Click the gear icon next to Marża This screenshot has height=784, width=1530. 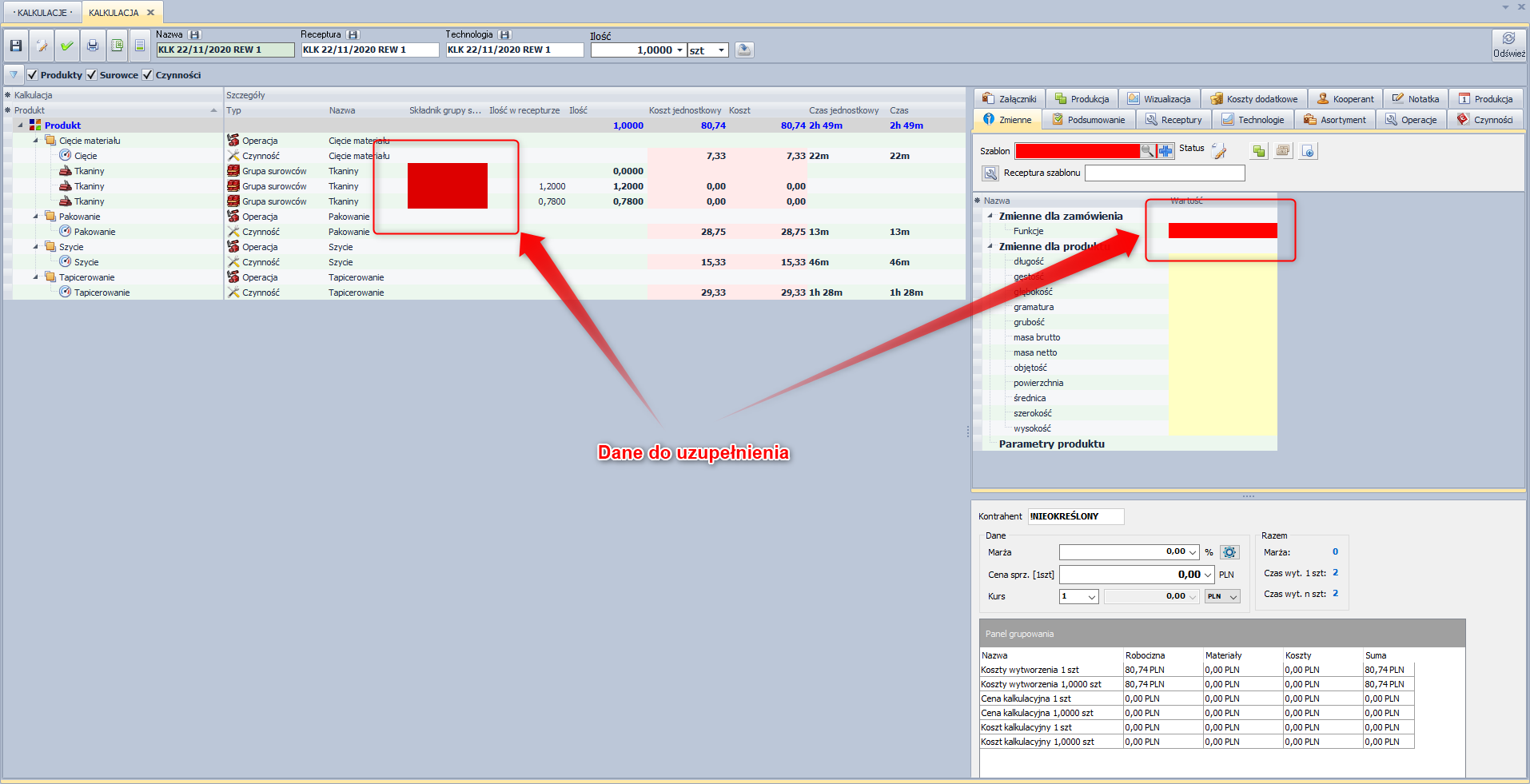click(1230, 552)
